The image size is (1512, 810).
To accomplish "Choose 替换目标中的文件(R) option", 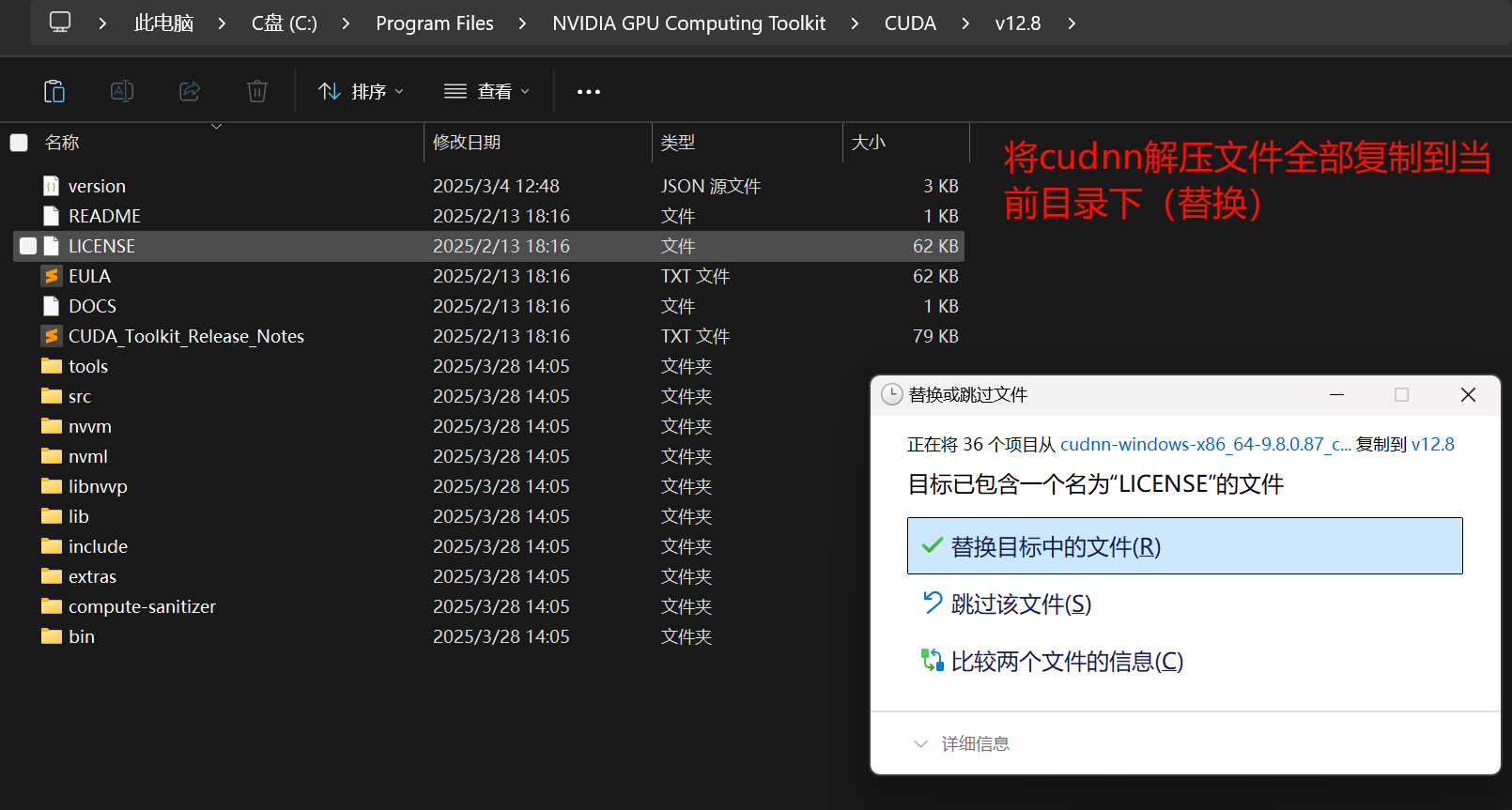I will [x=1185, y=546].
